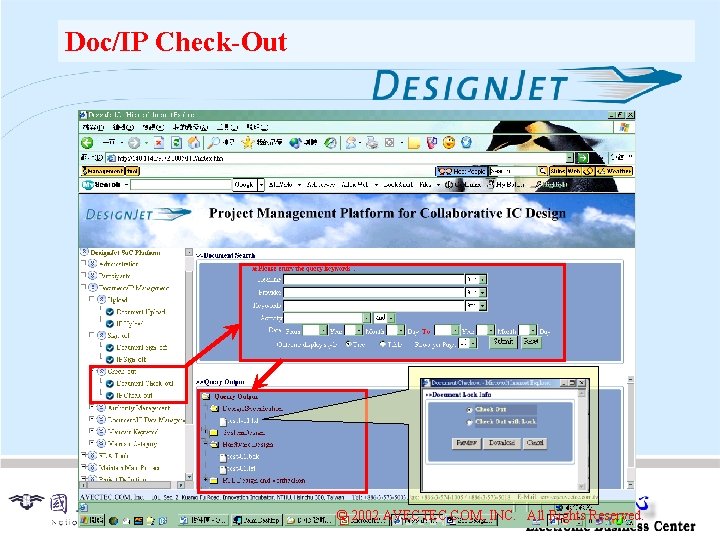Screen dimensions: 720x540
Task: Click the Submit button in search form
Action: point(503,342)
